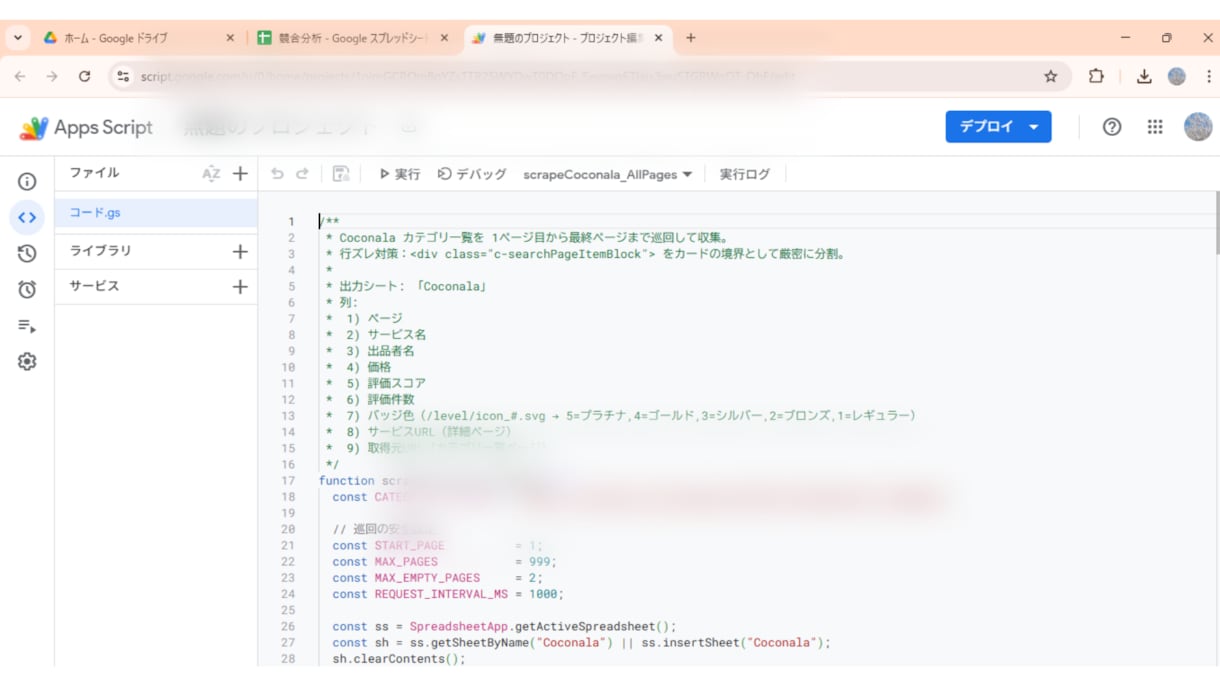Sort files alphabetically with AZ icon
Screen dimensions: 1220x686
(211, 174)
